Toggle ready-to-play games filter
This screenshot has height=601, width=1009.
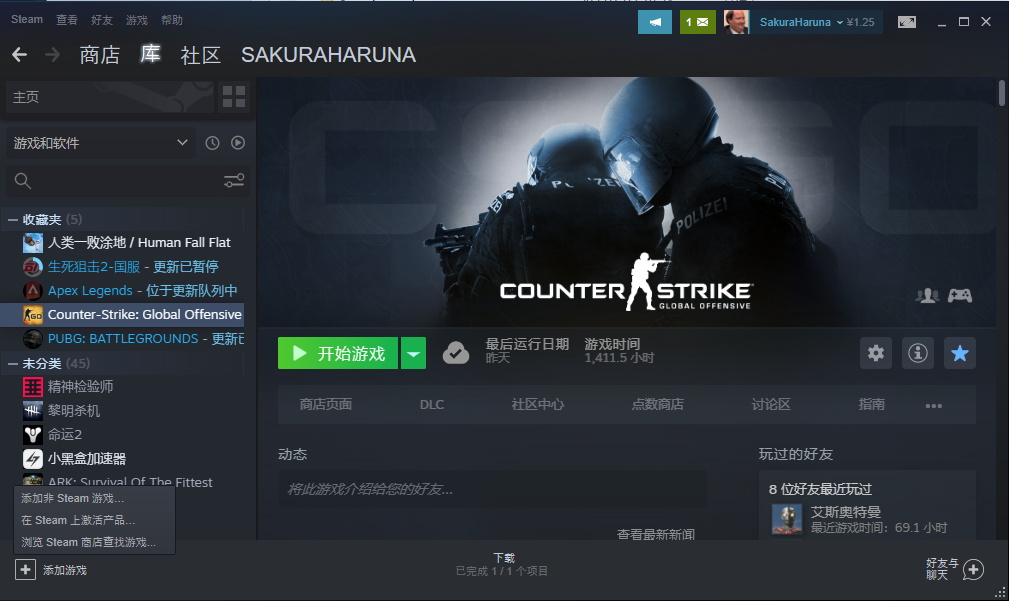(238, 143)
